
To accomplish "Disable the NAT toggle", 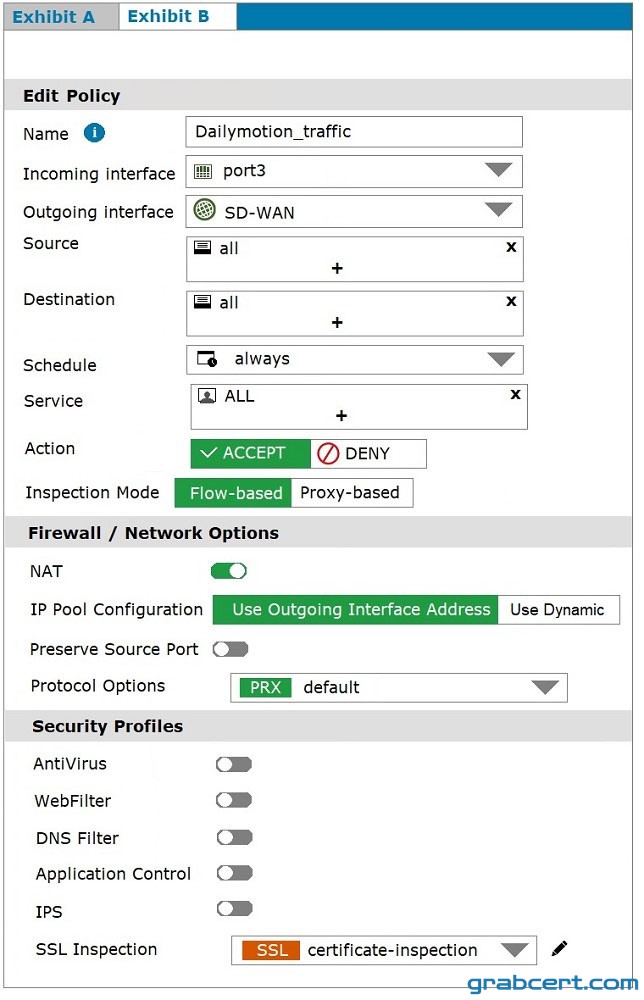I will click(229, 571).
